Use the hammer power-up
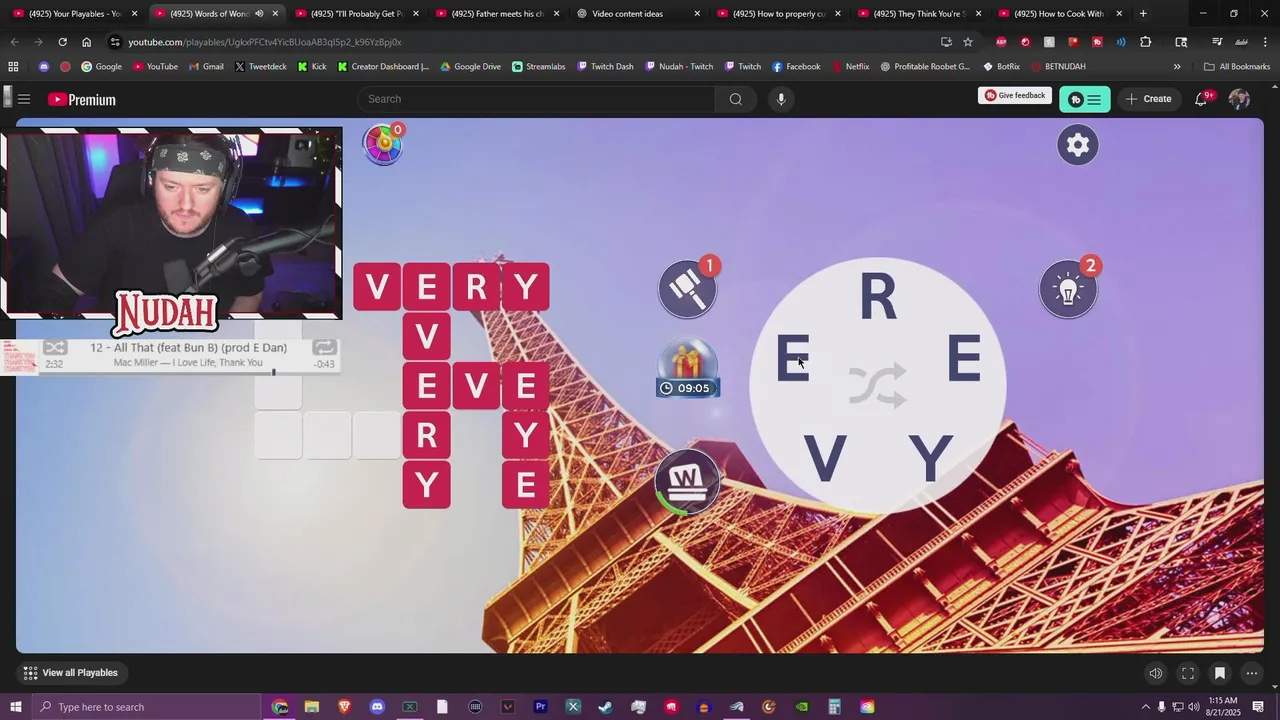The width and height of the screenshot is (1280, 720). coord(687,289)
